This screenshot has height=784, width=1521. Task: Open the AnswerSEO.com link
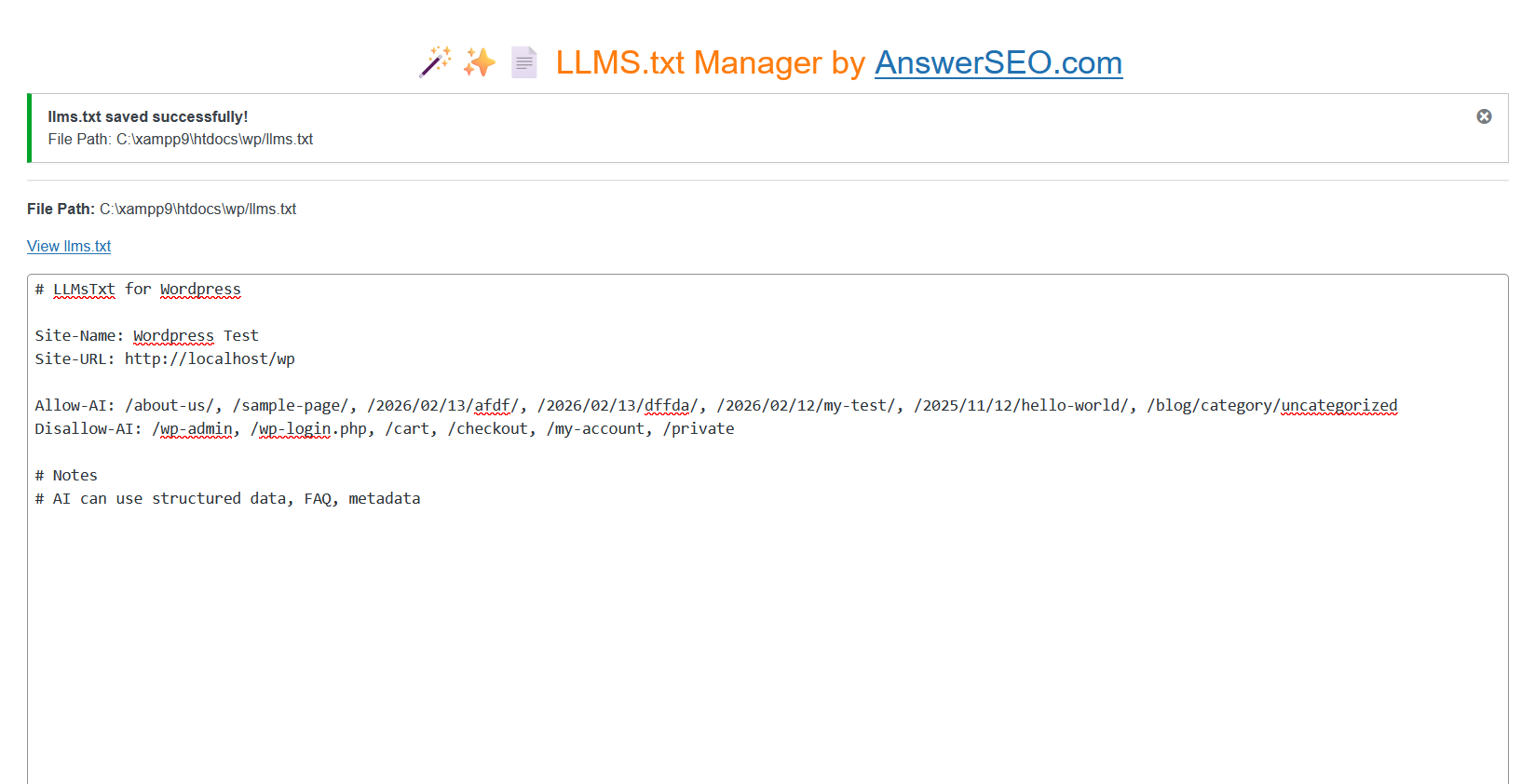click(x=998, y=62)
